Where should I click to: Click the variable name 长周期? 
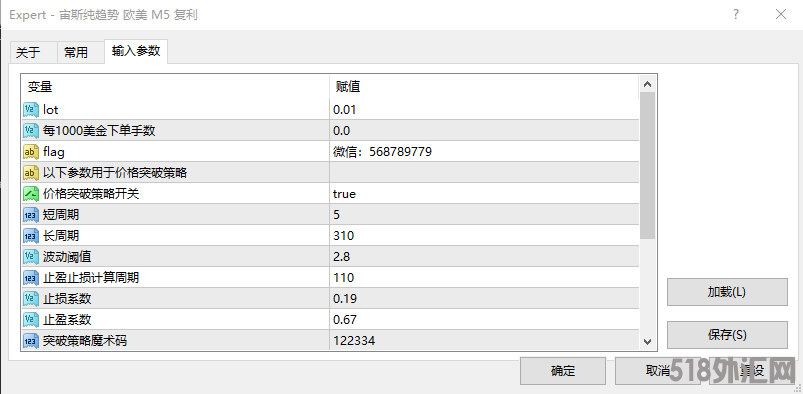pos(61,236)
